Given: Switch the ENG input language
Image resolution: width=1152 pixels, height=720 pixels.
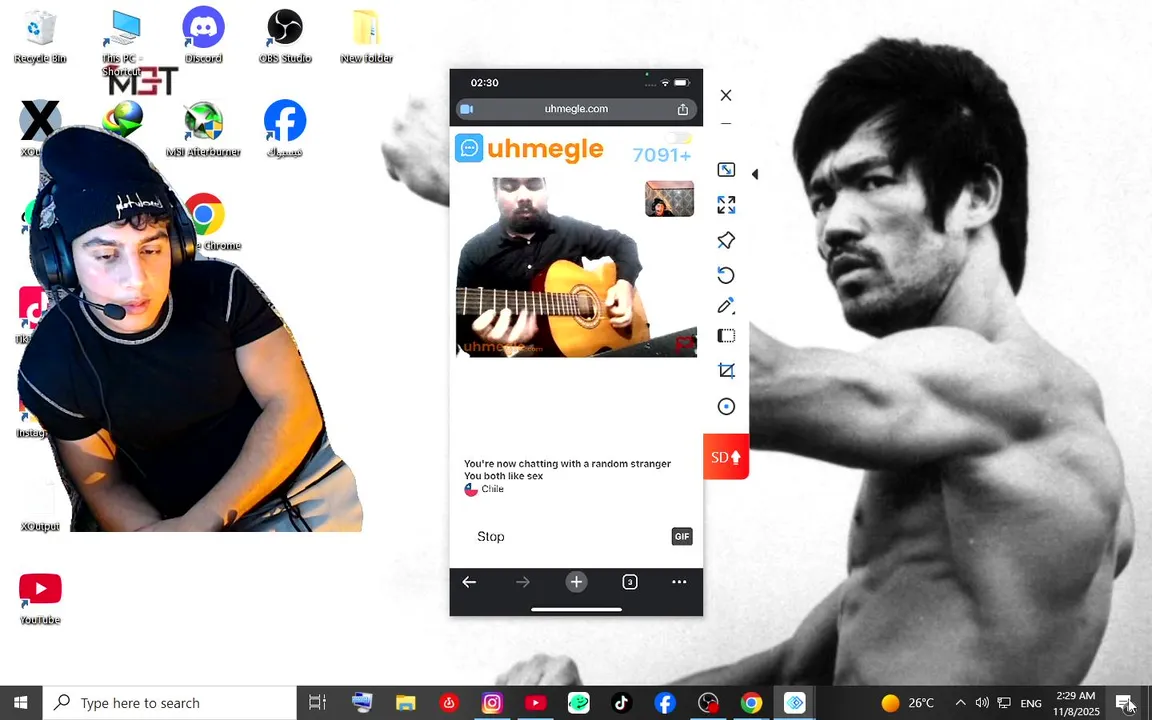Looking at the screenshot, I should pos(1031,704).
